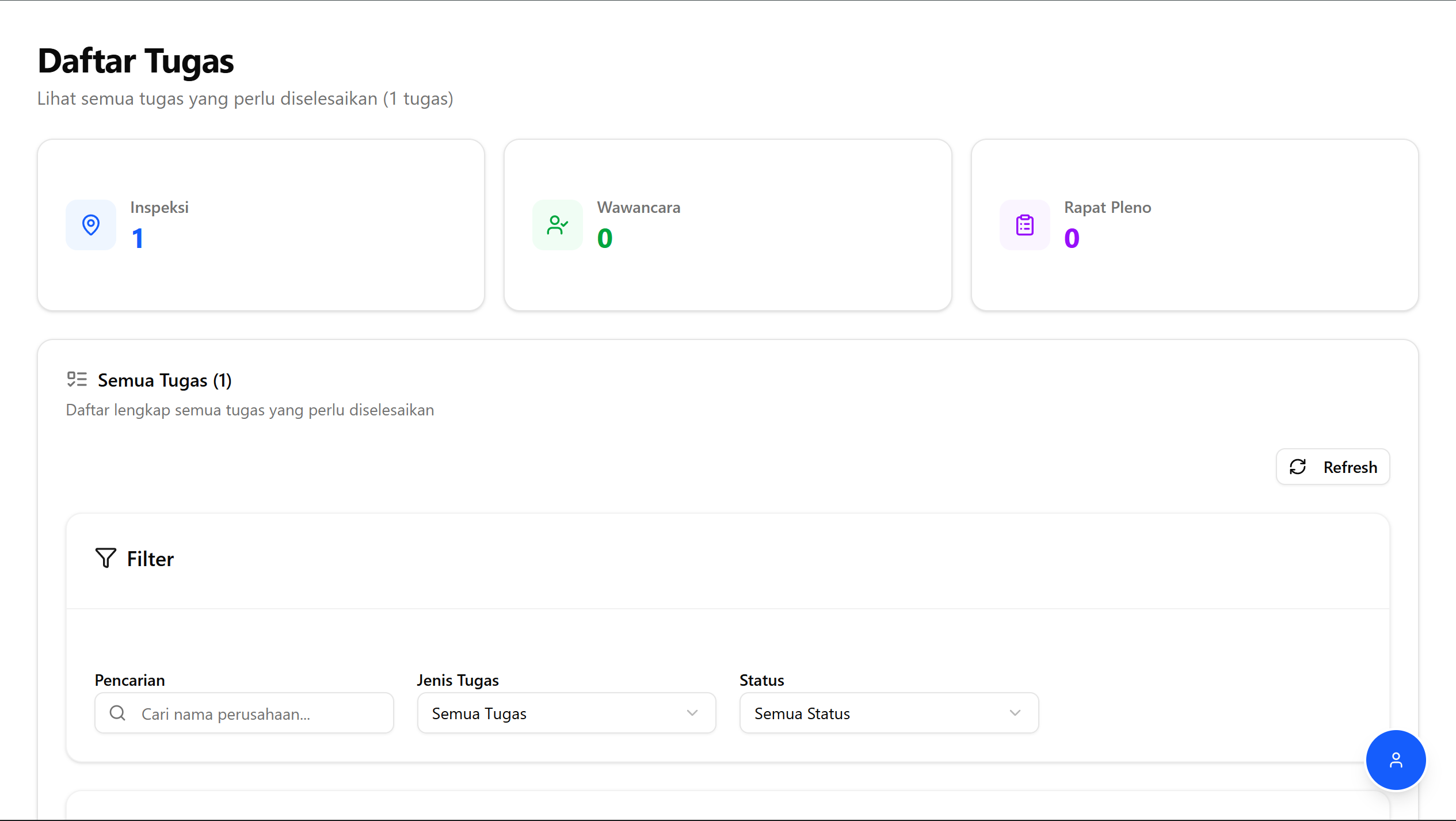
Task: Select the Inspeksi summary card
Action: (261, 225)
